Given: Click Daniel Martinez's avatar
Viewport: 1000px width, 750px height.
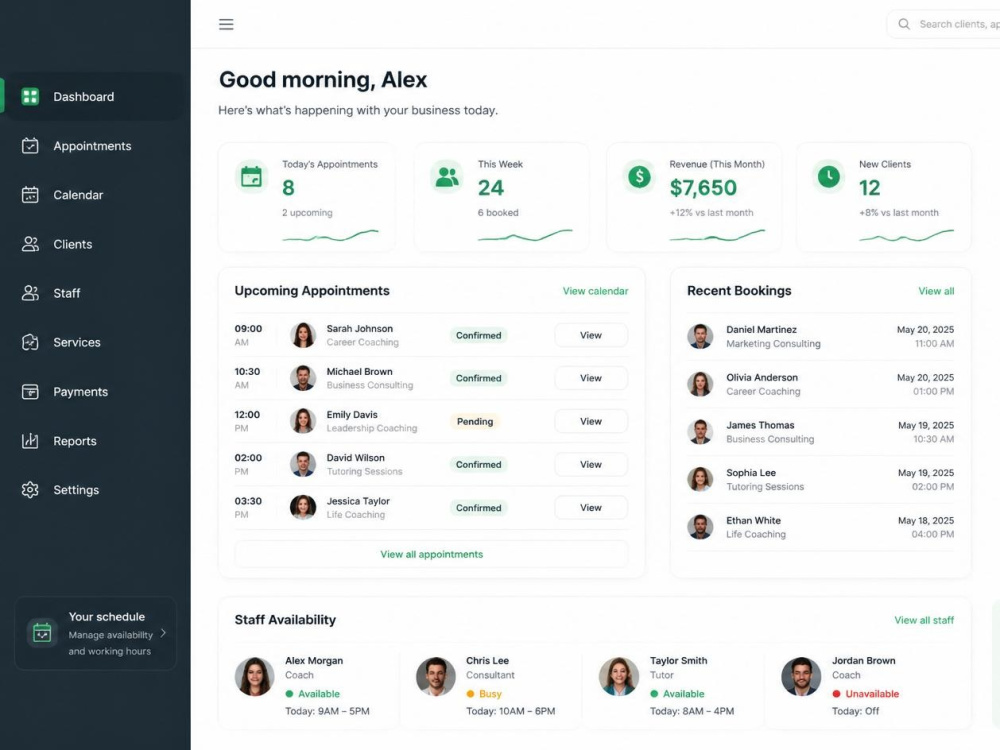Looking at the screenshot, I should pos(700,336).
